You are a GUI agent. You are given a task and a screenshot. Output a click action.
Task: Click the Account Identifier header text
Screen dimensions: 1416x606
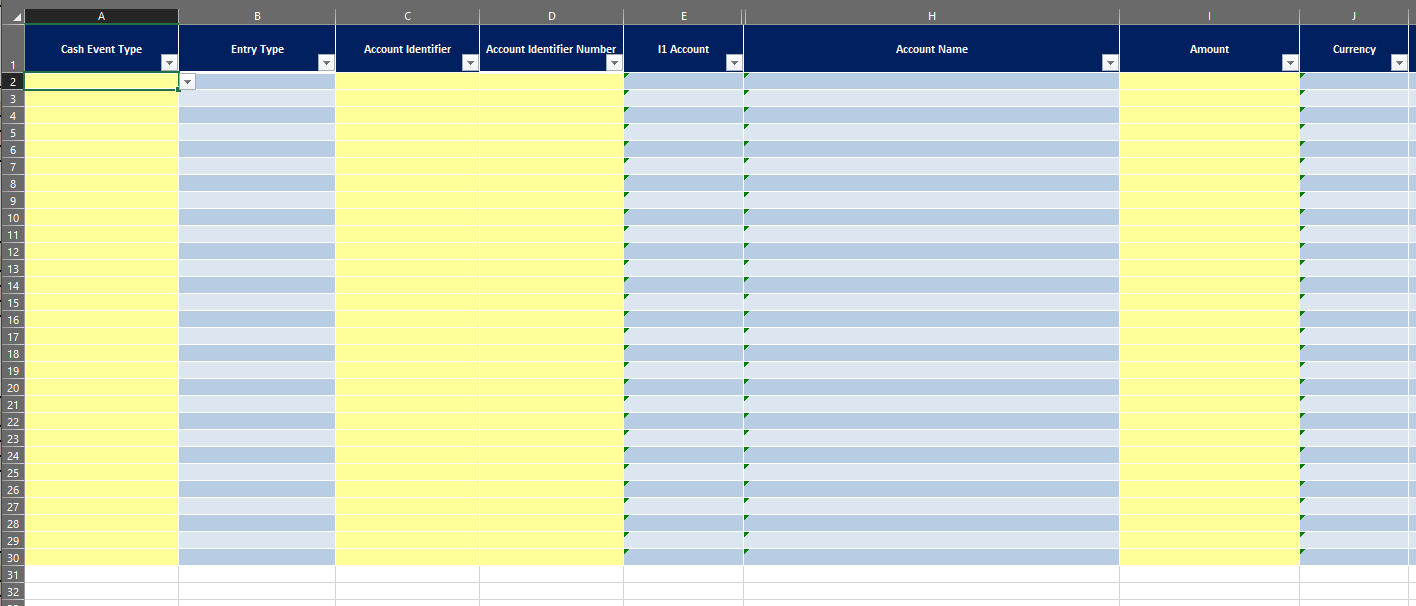tap(407, 49)
